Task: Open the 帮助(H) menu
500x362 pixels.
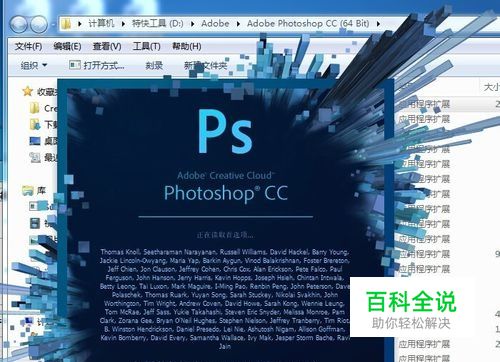Action: [x=186, y=46]
